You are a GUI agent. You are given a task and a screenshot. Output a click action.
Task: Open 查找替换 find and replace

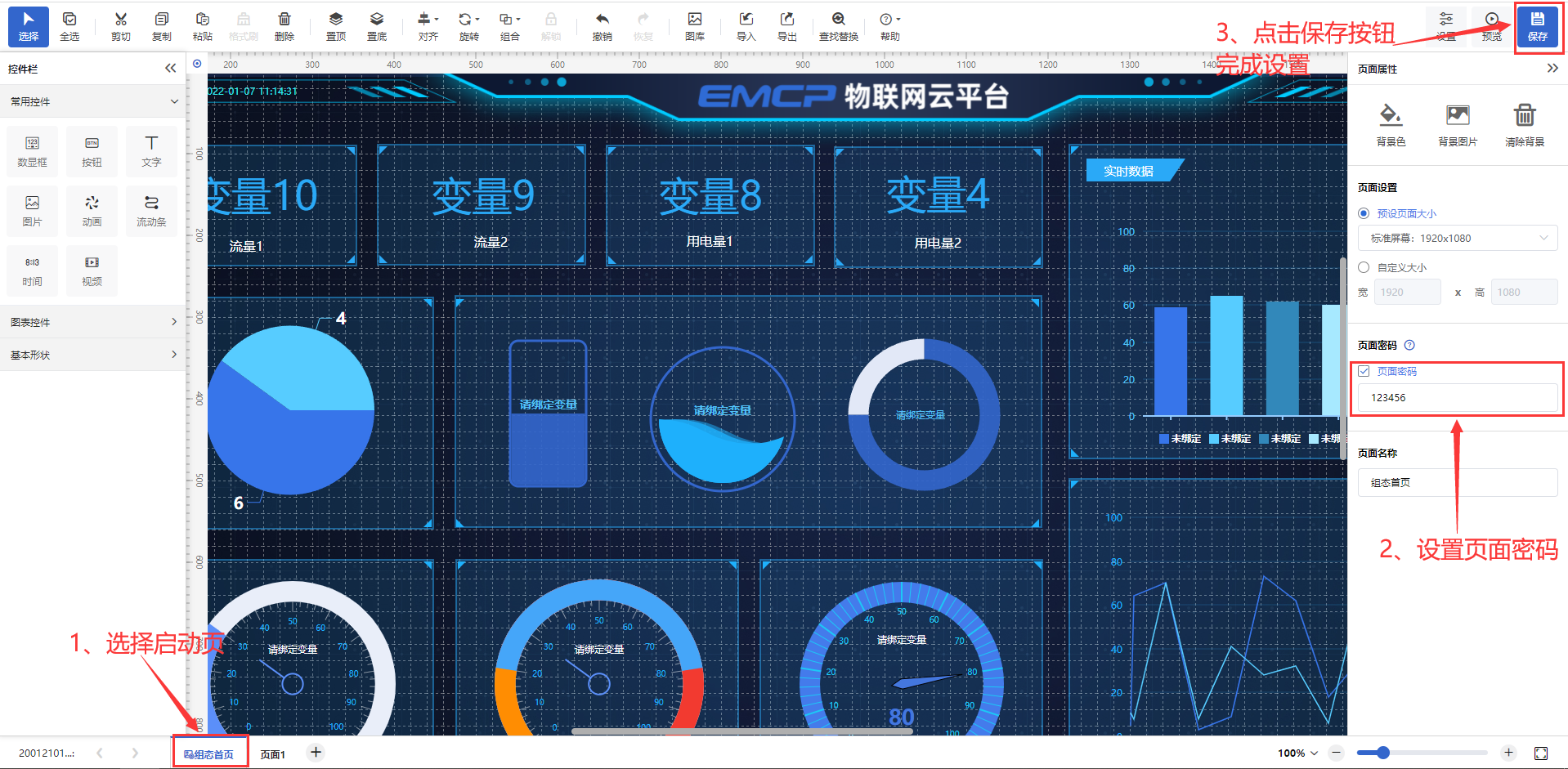coord(839,26)
